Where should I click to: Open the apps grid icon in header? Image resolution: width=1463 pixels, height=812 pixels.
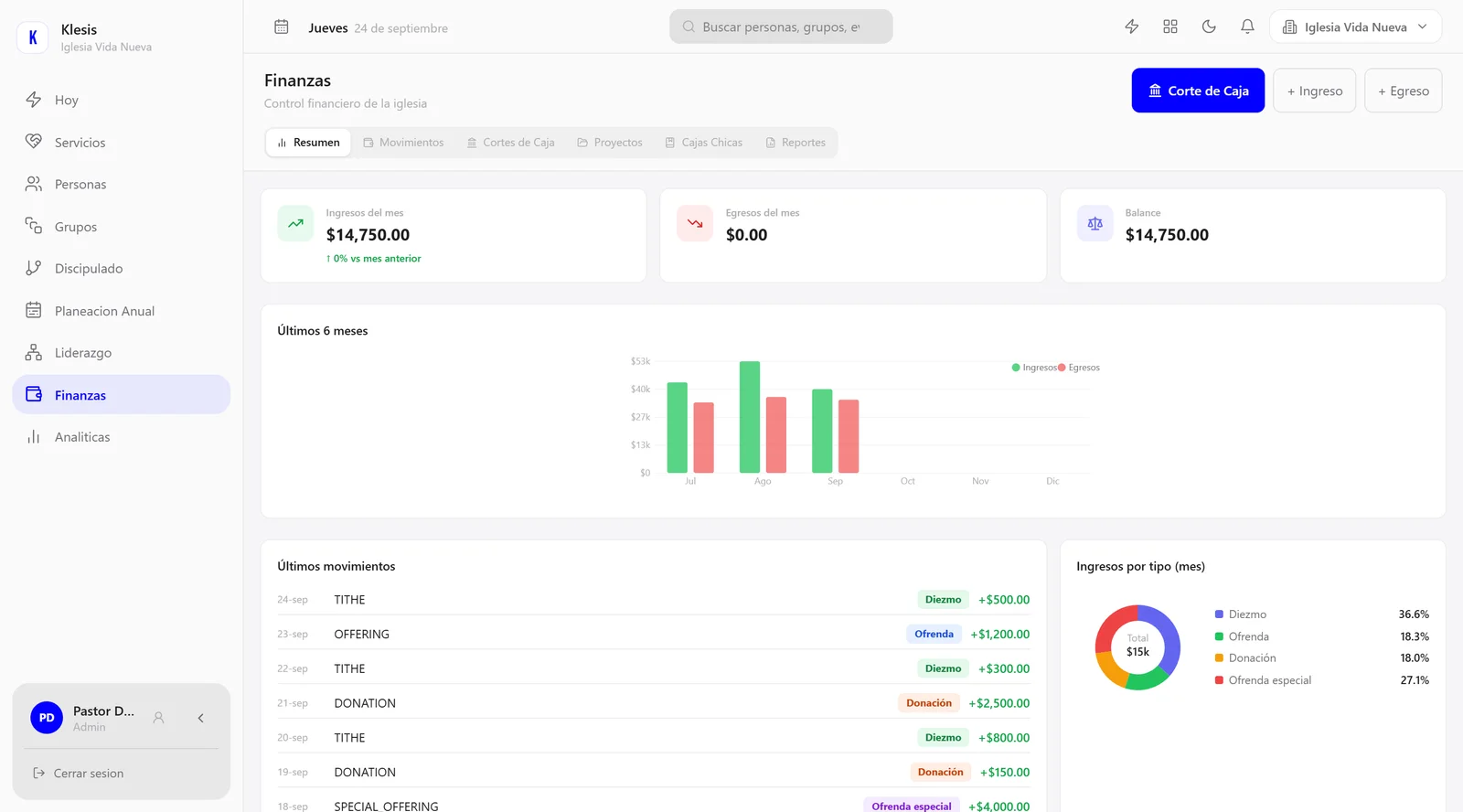point(1170,27)
